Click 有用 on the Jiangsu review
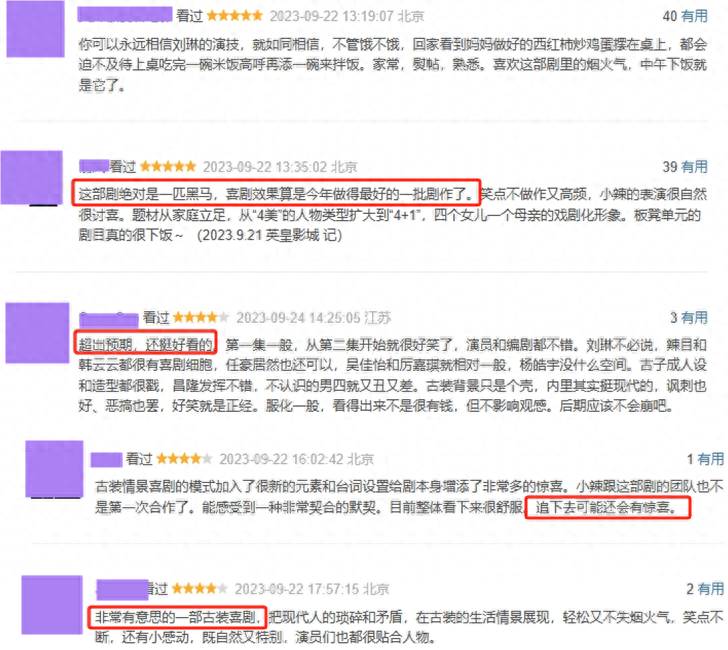 (x=694, y=318)
